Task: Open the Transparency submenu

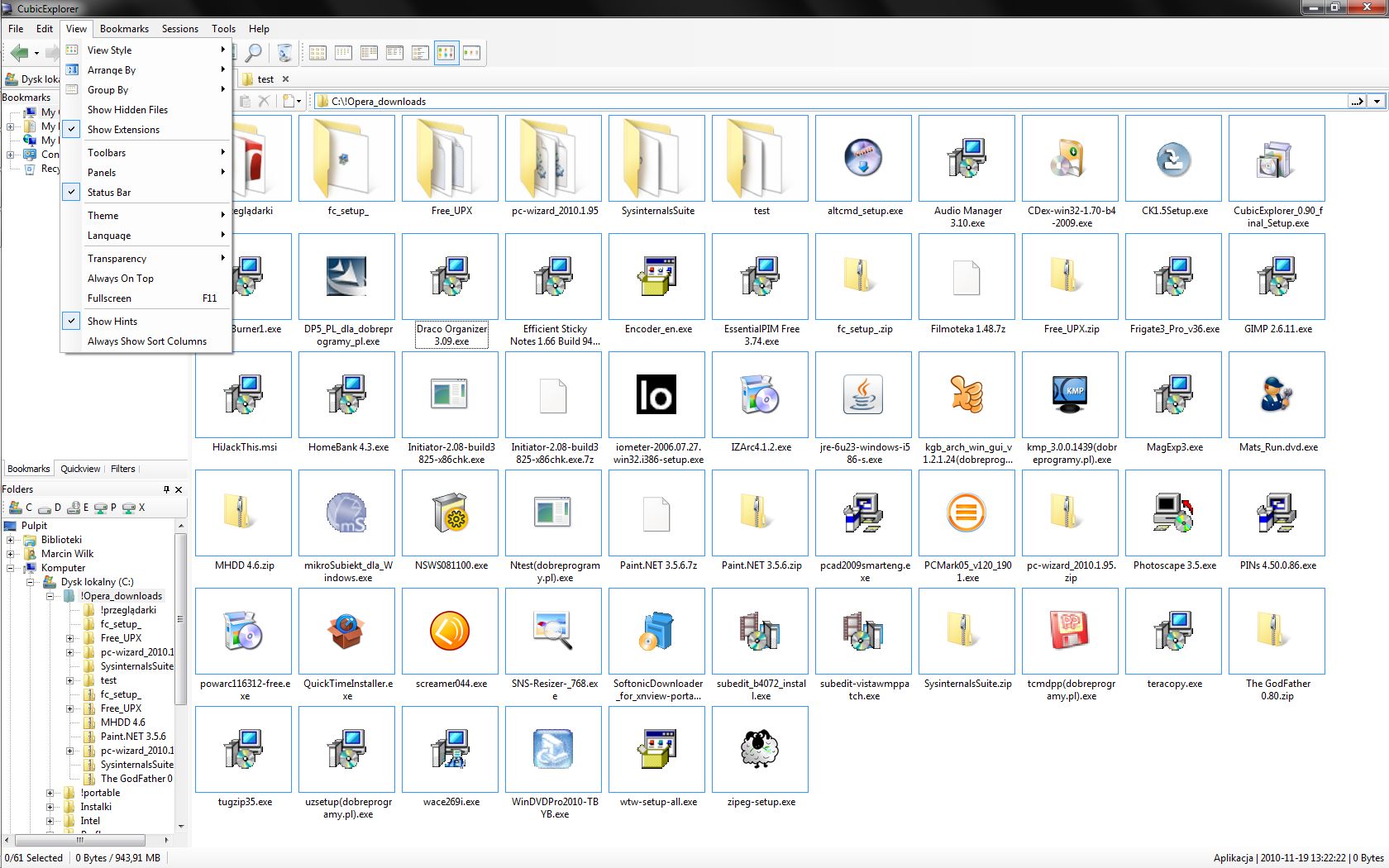Action: click(146, 259)
